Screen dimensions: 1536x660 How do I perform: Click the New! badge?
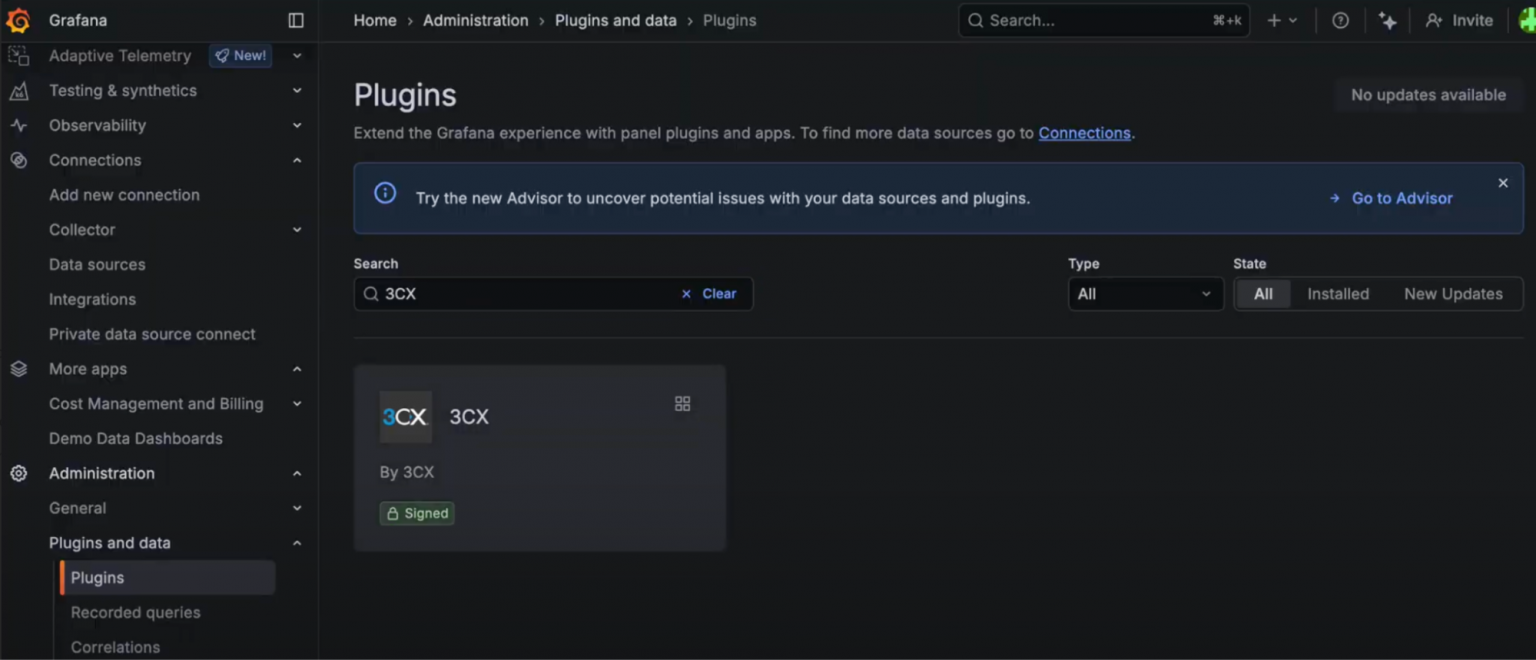[241, 56]
